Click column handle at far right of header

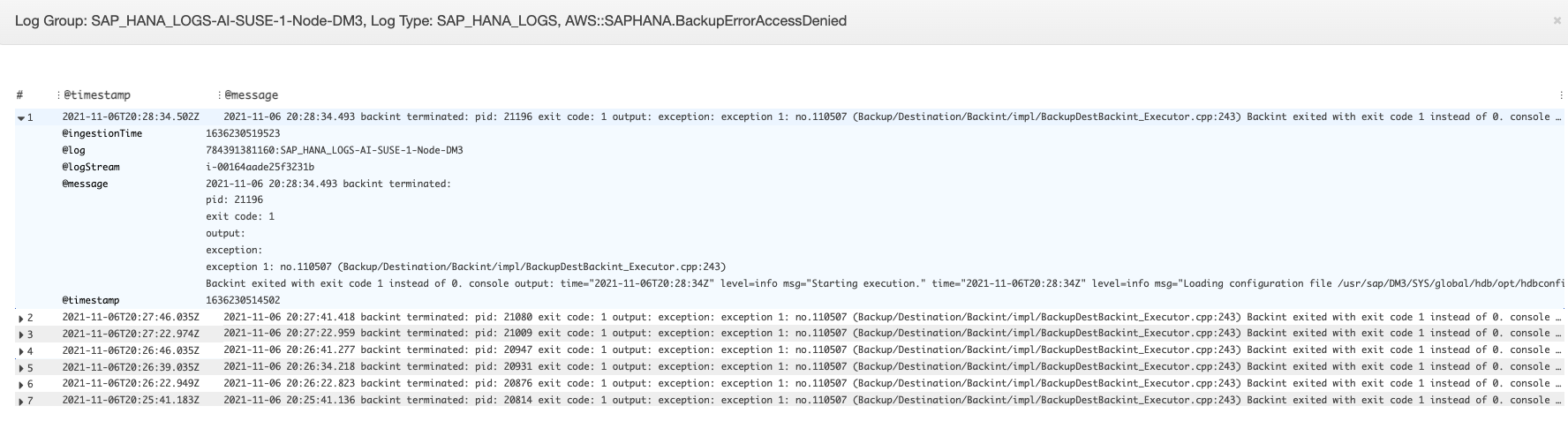[1561, 95]
